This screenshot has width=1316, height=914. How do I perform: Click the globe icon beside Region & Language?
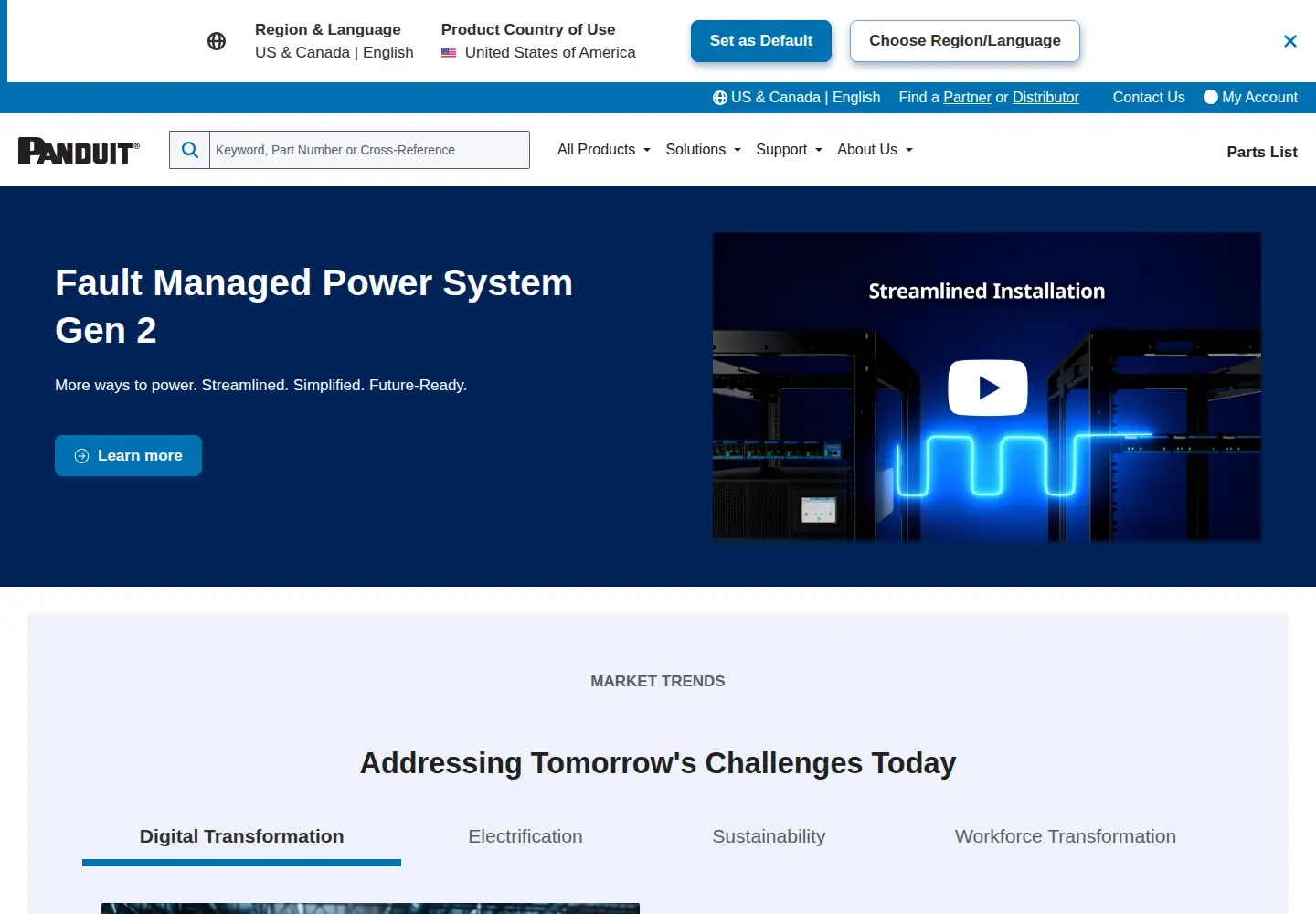(217, 41)
